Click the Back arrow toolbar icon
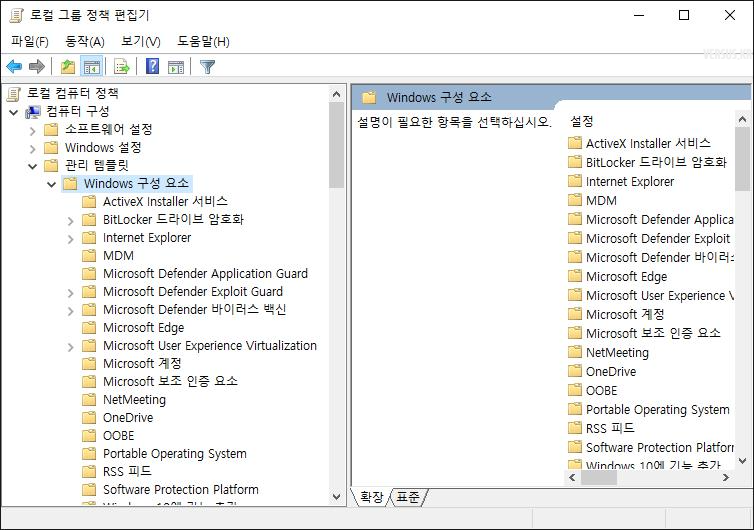 [14, 66]
